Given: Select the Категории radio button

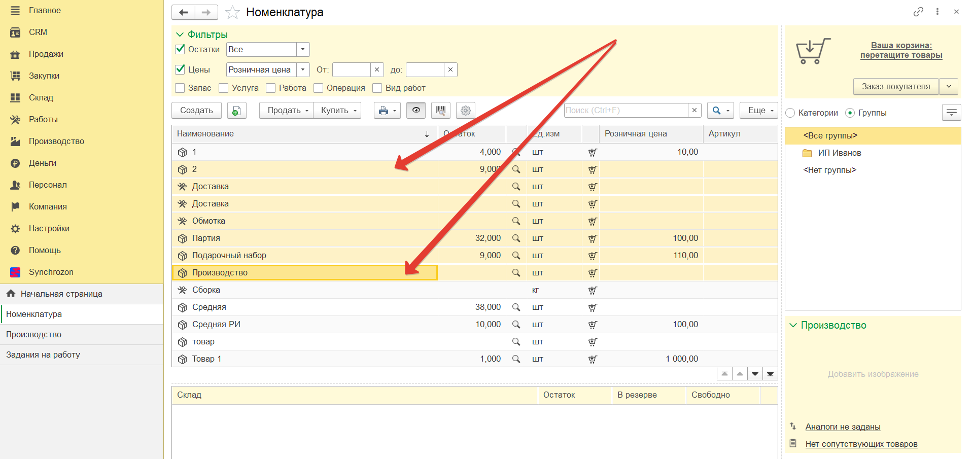Looking at the screenshot, I should coord(790,113).
